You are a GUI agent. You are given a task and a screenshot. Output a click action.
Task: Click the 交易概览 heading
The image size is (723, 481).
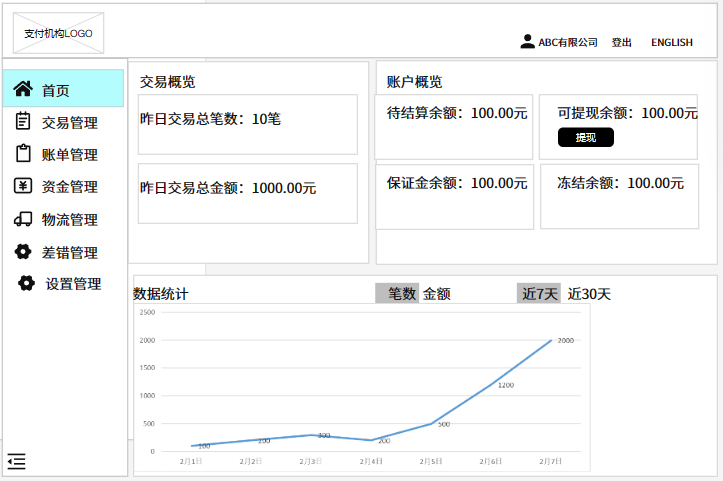point(167,82)
